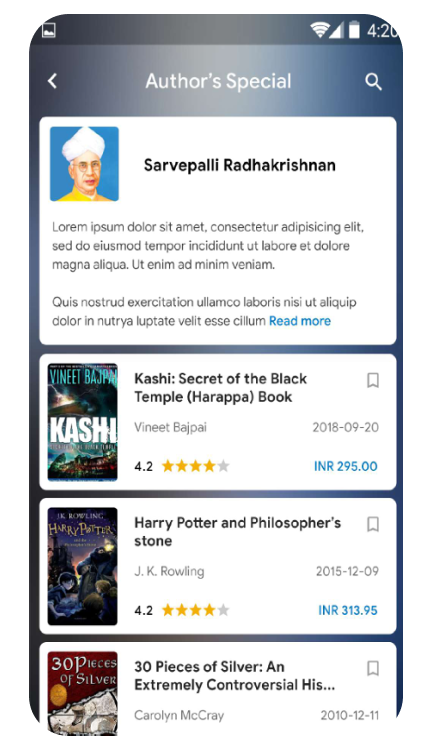Viewport: 431px width, 750px height.
Task: Select the Kashi: Secret of the Black Temple title
Action: (x=221, y=388)
